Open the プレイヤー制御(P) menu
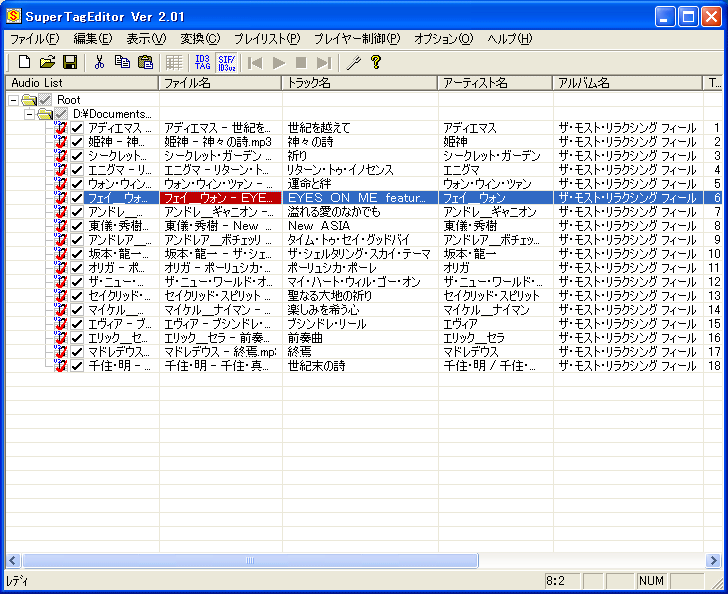Viewport: 728px width, 594px height. [357, 39]
